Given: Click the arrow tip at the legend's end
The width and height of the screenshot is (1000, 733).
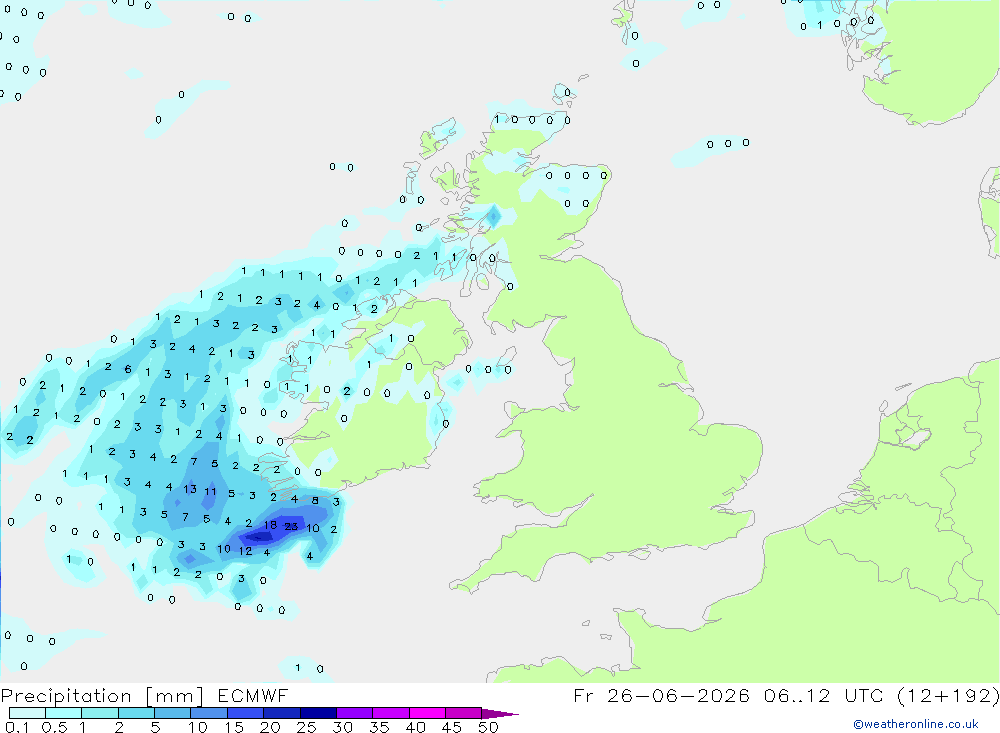Looking at the screenshot, I should coord(501,714).
